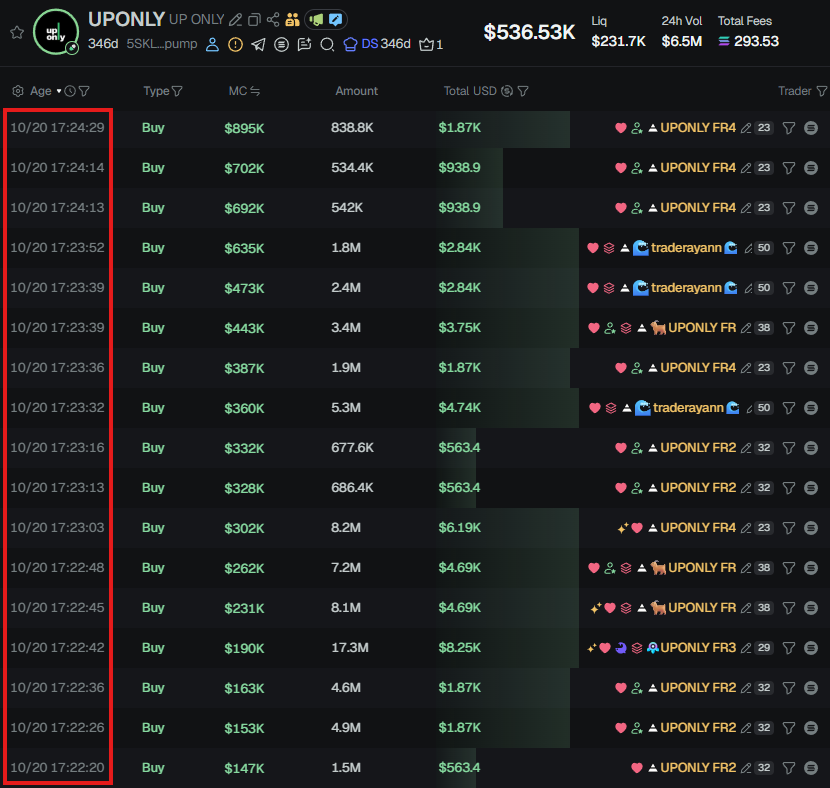
Task: Toggle pink heart in the 17:22:45 row
Action: 610,608
